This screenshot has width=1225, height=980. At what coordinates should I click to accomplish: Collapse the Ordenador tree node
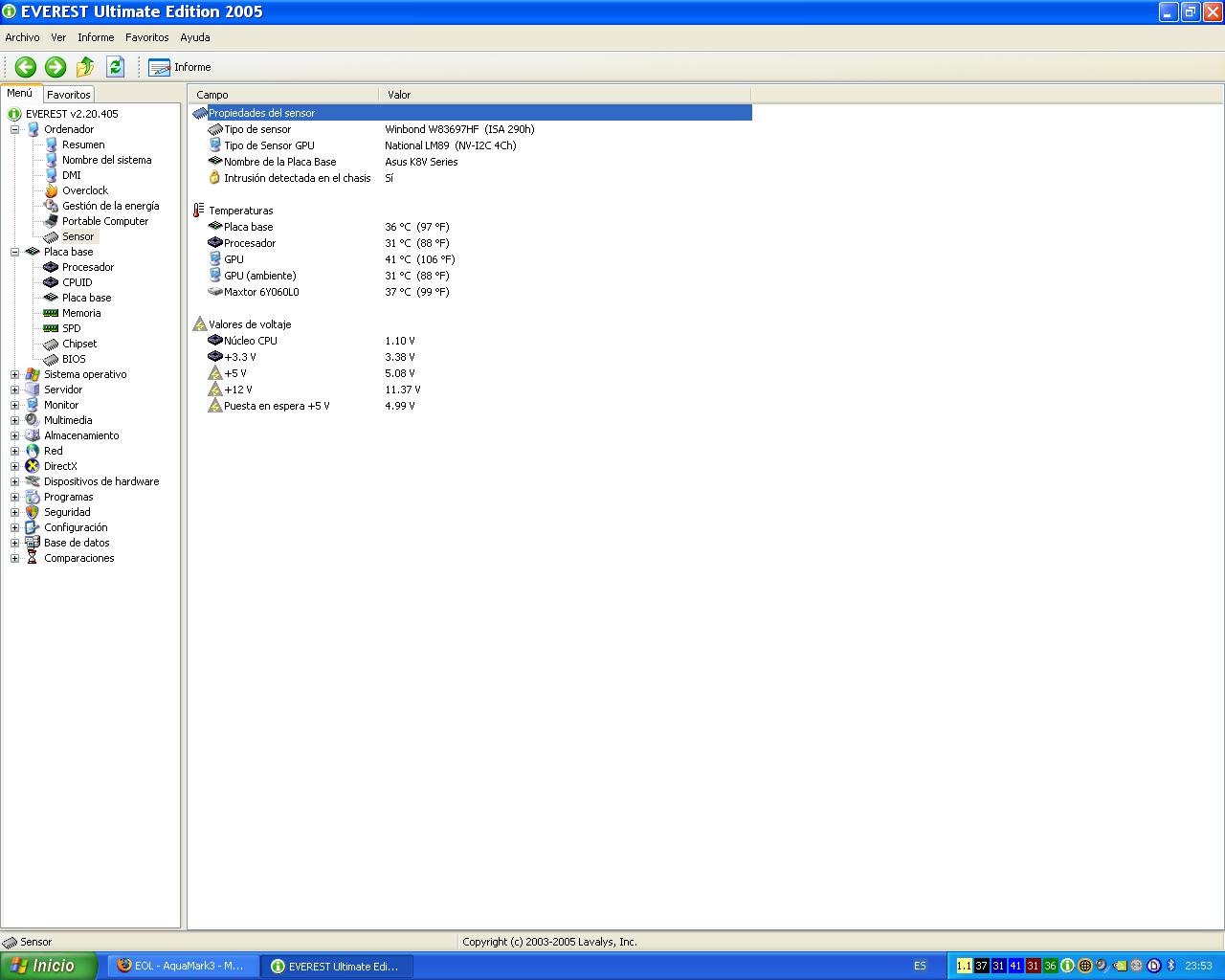coord(14,129)
